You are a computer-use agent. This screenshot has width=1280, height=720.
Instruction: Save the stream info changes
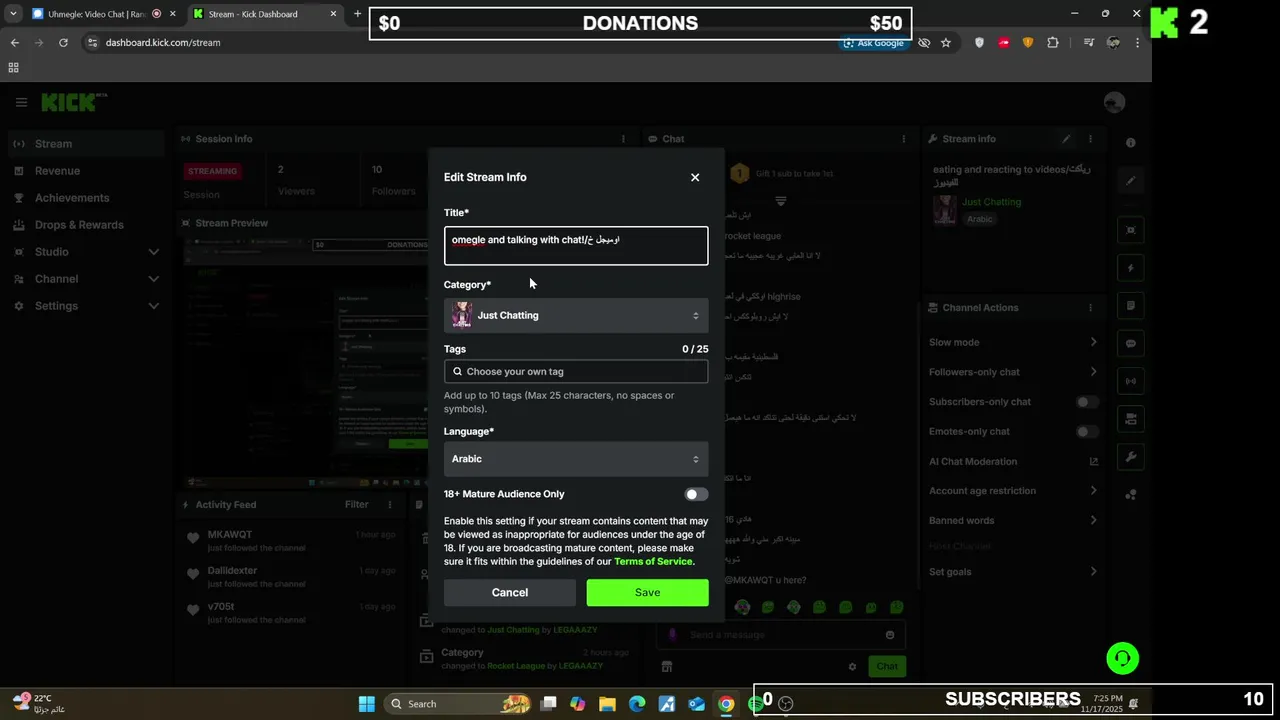(647, 592)
